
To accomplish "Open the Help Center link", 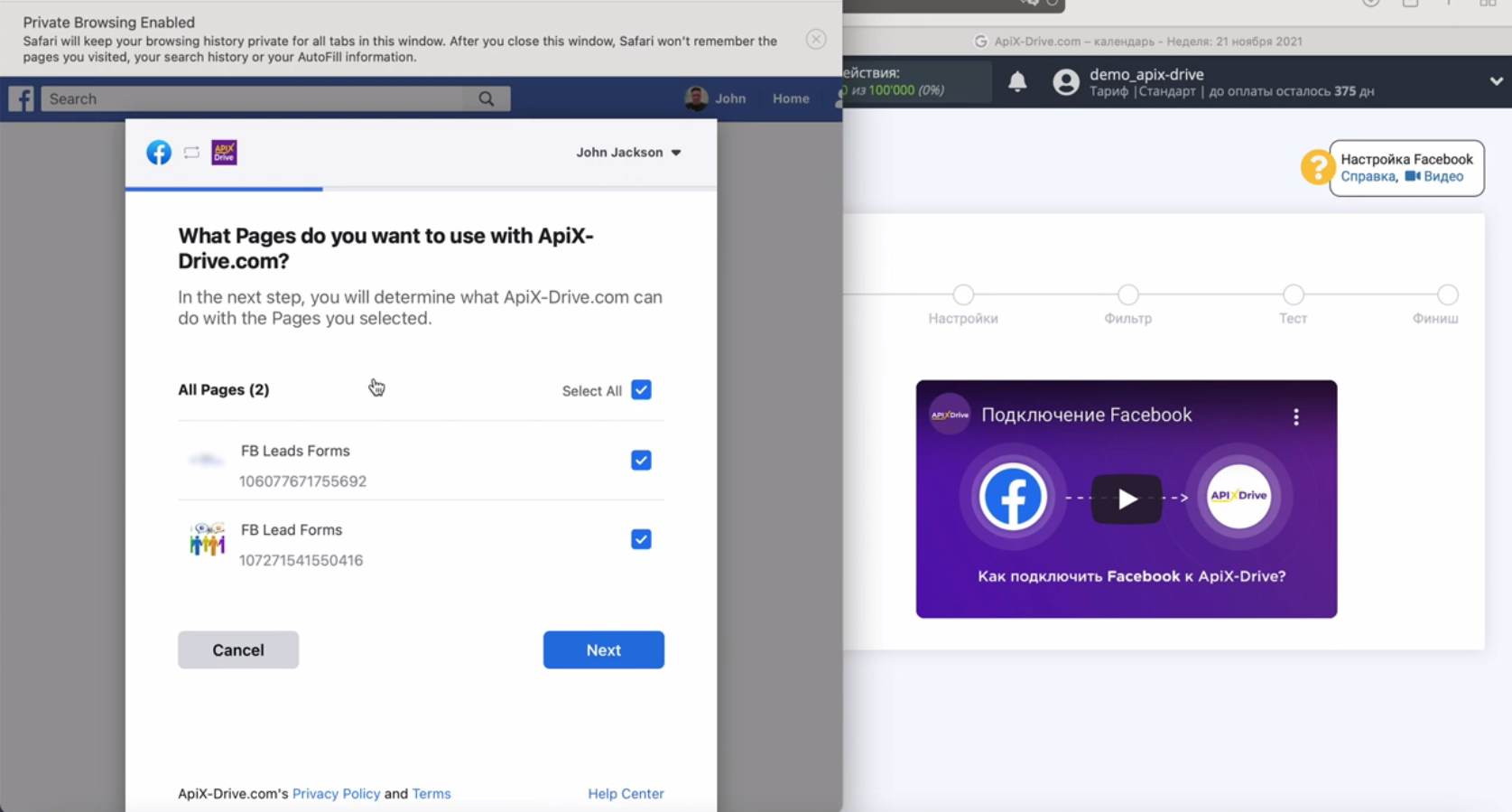I will coord(626,794).
